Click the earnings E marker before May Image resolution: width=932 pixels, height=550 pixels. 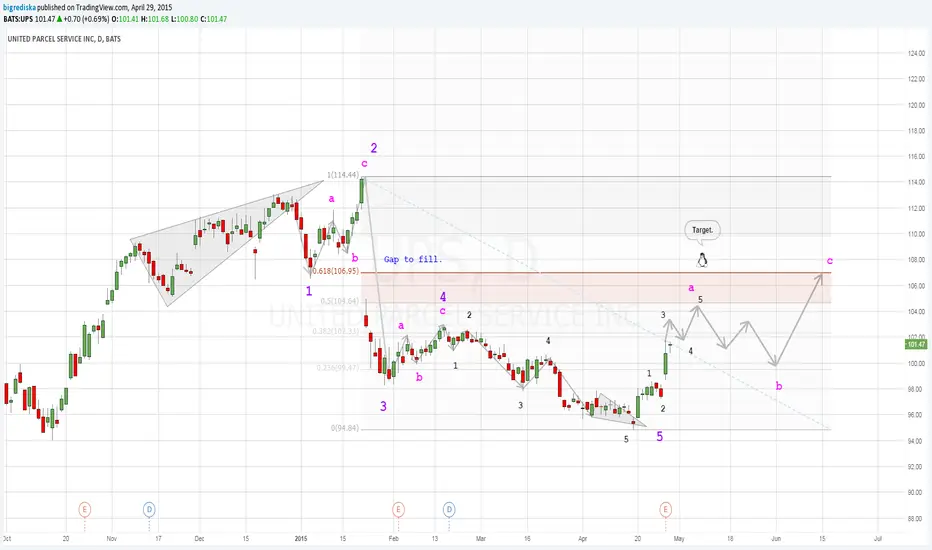click(666, 510)
